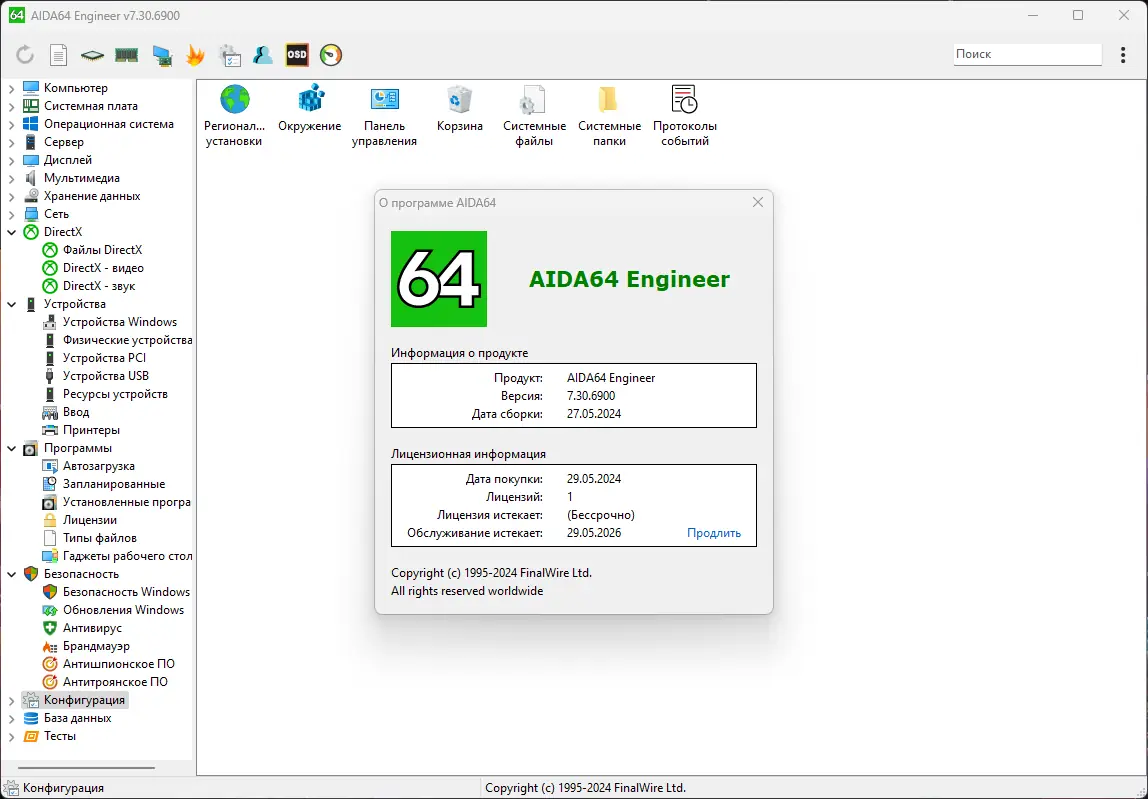This screenshot has width=1148, height=799.
Task: Select Лицензии tree item
Action: (89, 520)
